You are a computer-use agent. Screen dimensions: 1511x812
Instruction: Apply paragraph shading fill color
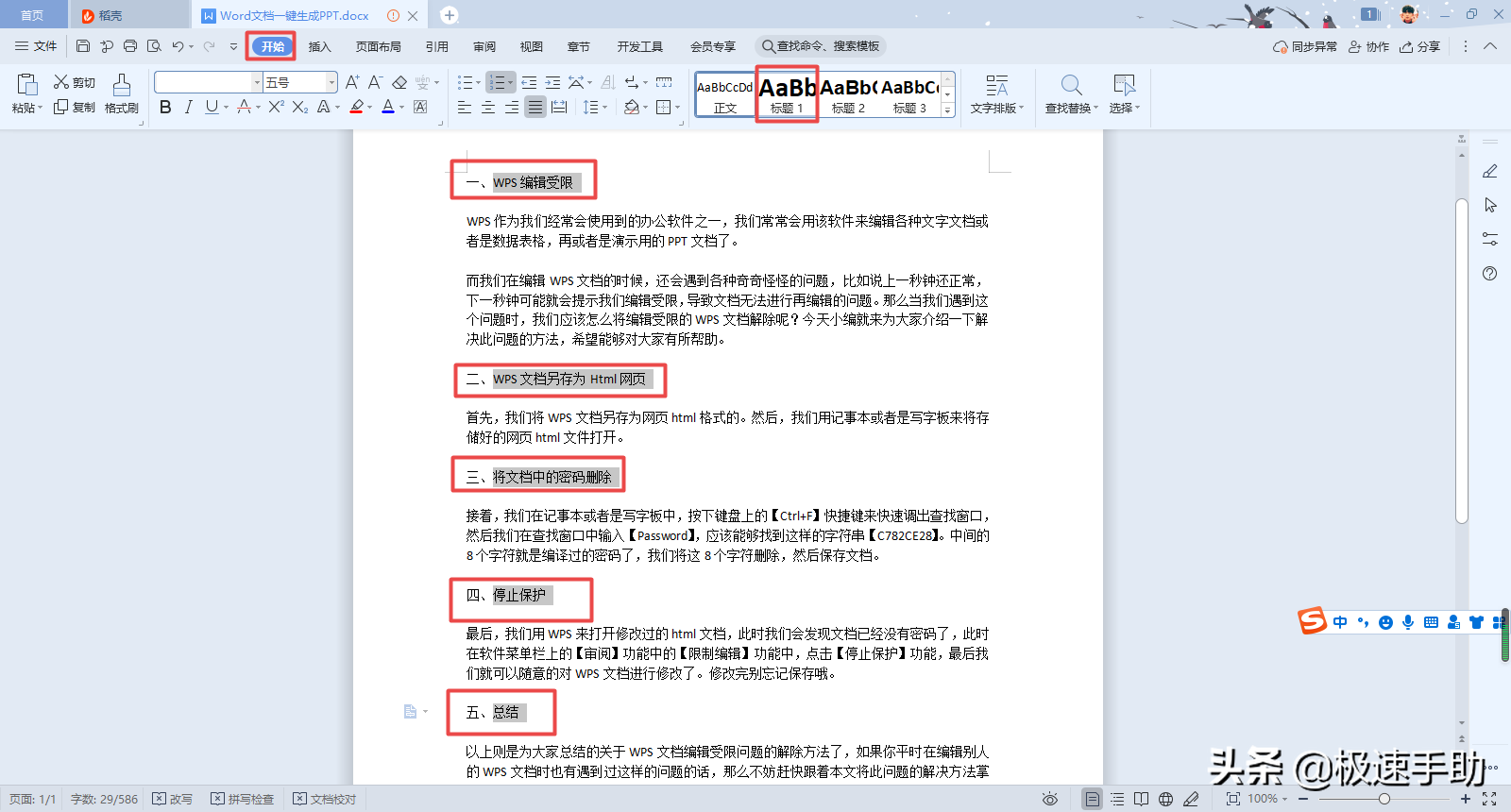click(x=632, y=107)
